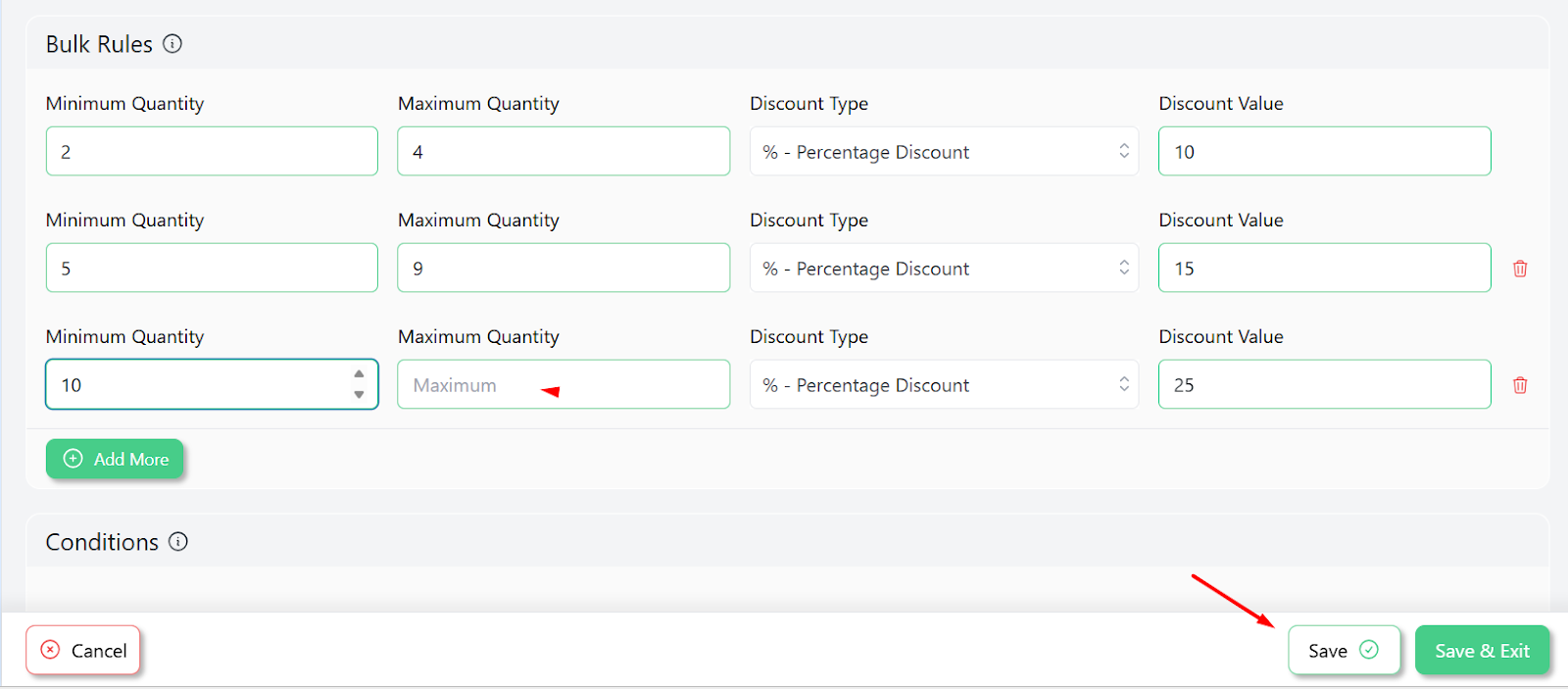Focus the Maximum Quantity field containing 9
The image size is (1568, 689).
[x=563, y=269]
